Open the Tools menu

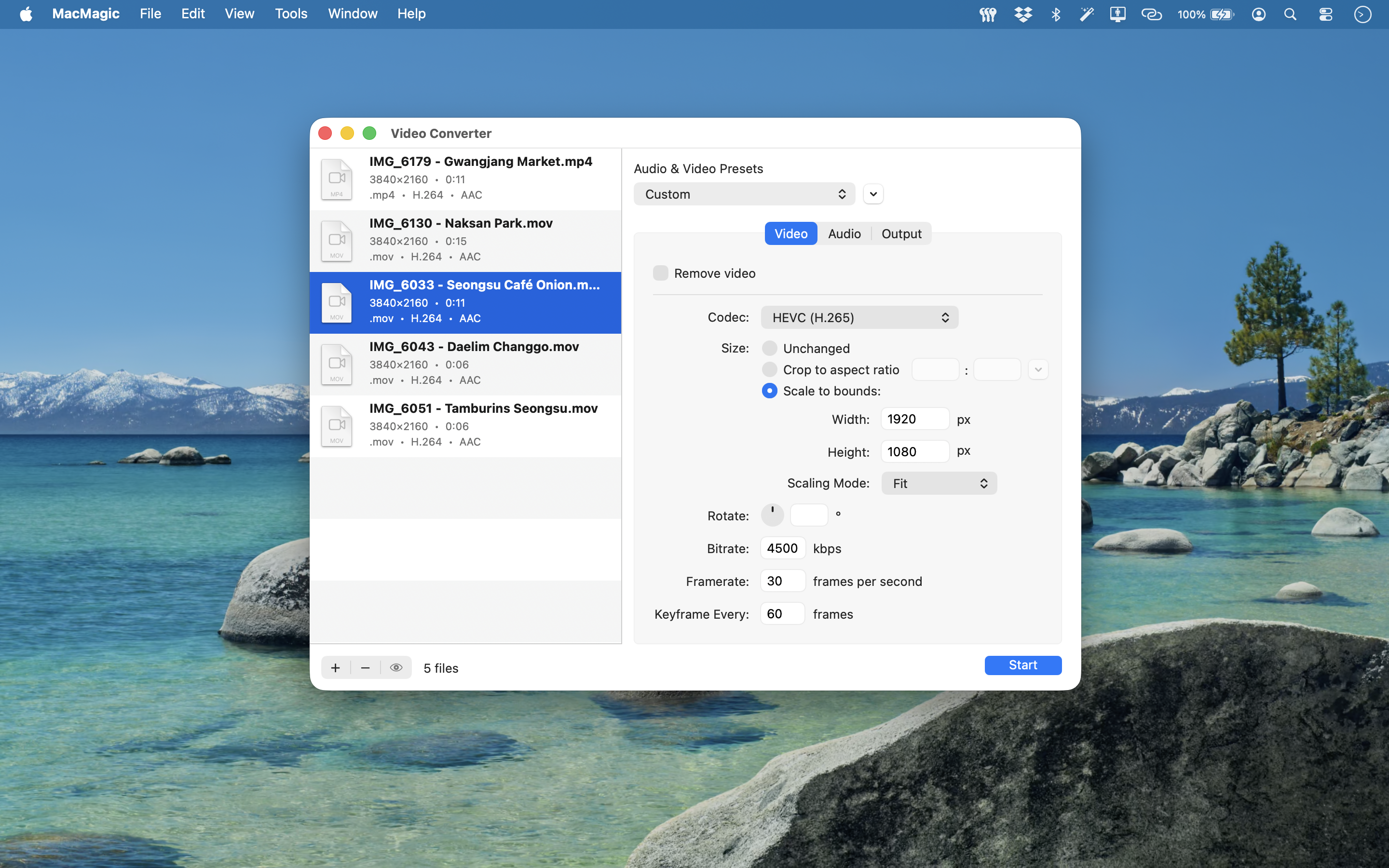pos(291,14)
